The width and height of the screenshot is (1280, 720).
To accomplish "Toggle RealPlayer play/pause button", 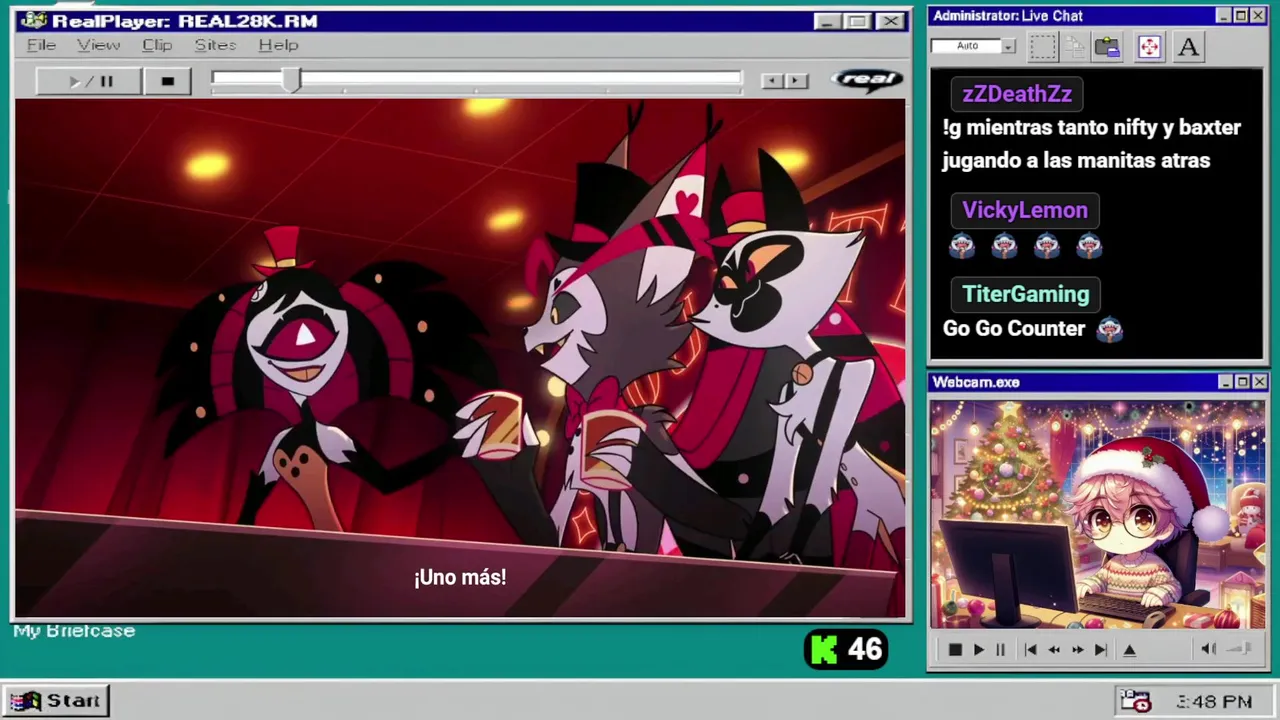I will (x=89, y=81).
